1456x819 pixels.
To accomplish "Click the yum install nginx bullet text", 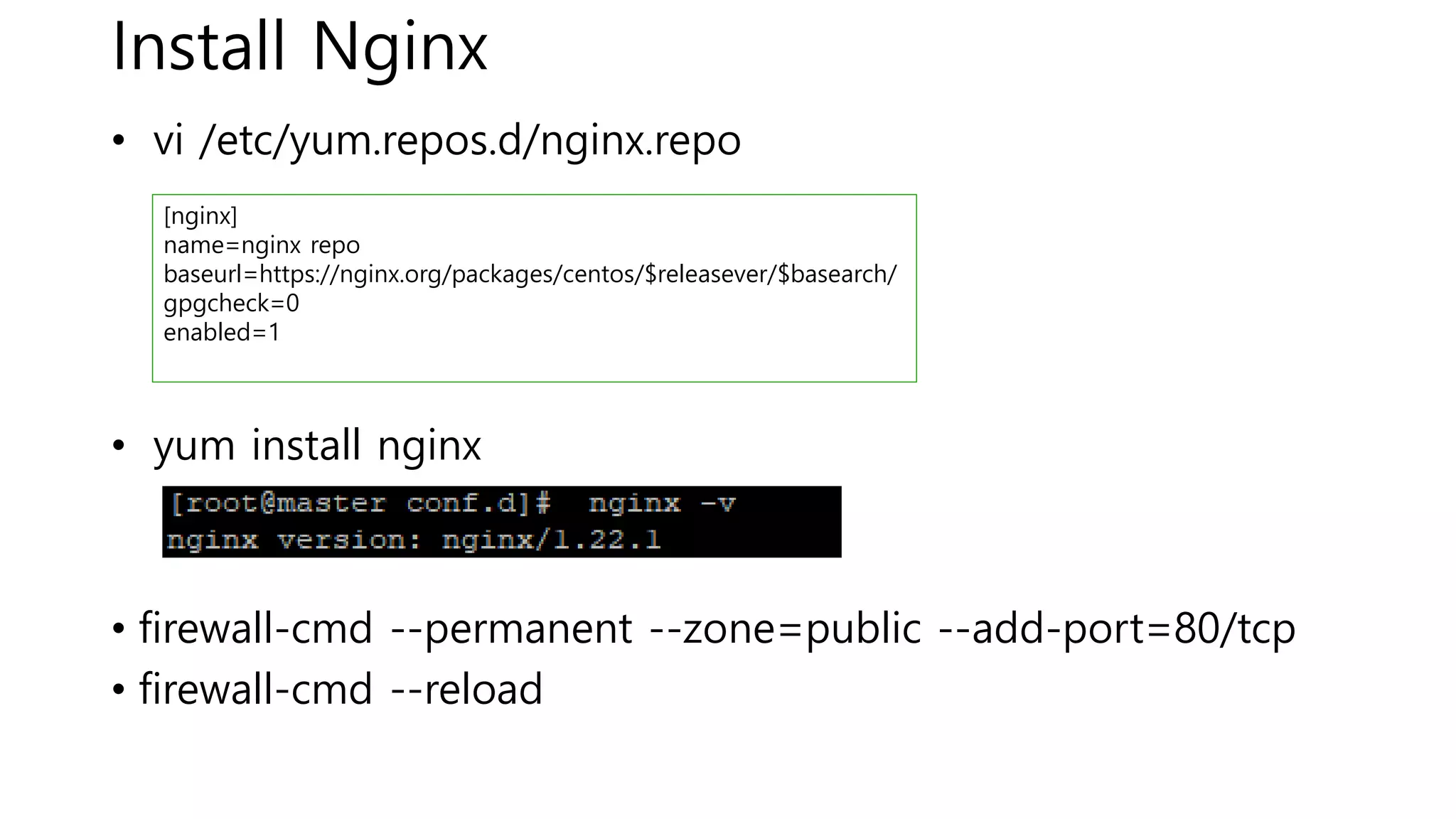I will 317,446.
